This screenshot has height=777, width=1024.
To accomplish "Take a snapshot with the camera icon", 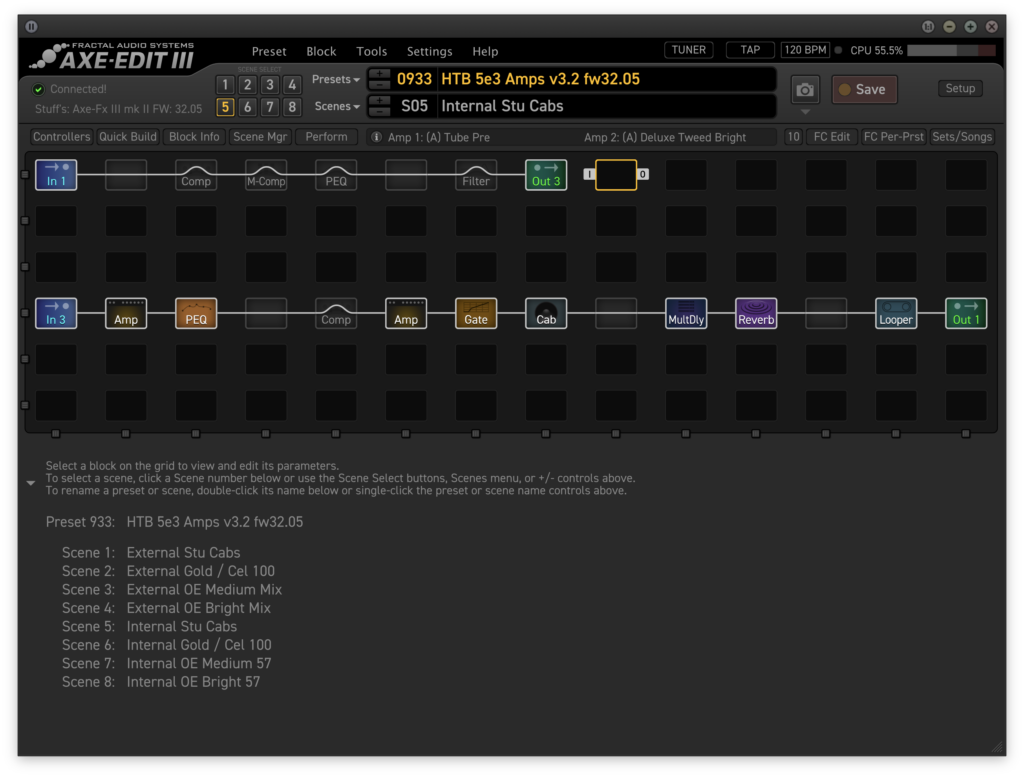I will [x=805, y=89].
